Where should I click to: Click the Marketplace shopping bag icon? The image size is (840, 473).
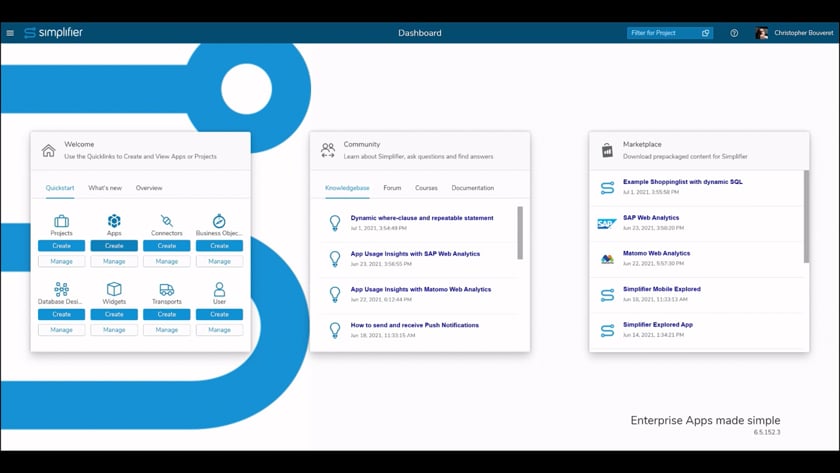tap(607, 151)
